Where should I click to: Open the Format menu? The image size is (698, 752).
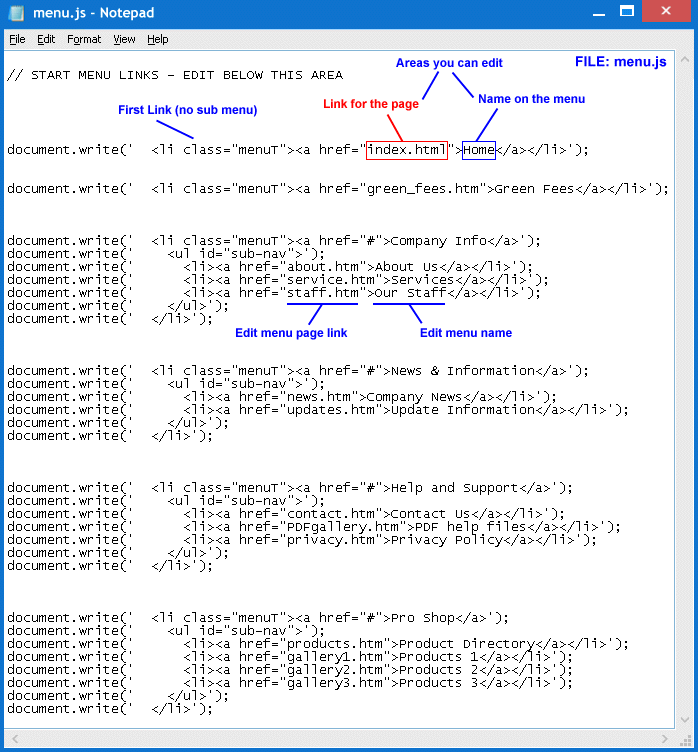[x=84, y=39]
